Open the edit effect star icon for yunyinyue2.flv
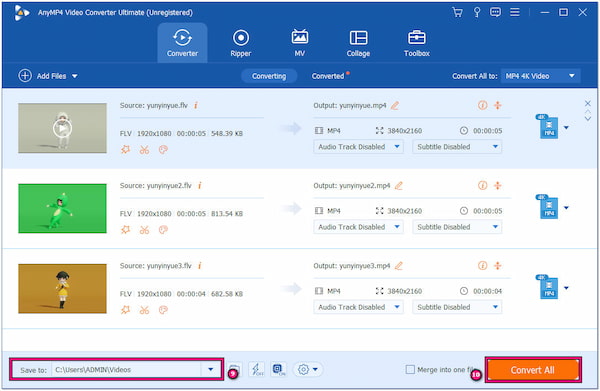 tap(126, 230)
